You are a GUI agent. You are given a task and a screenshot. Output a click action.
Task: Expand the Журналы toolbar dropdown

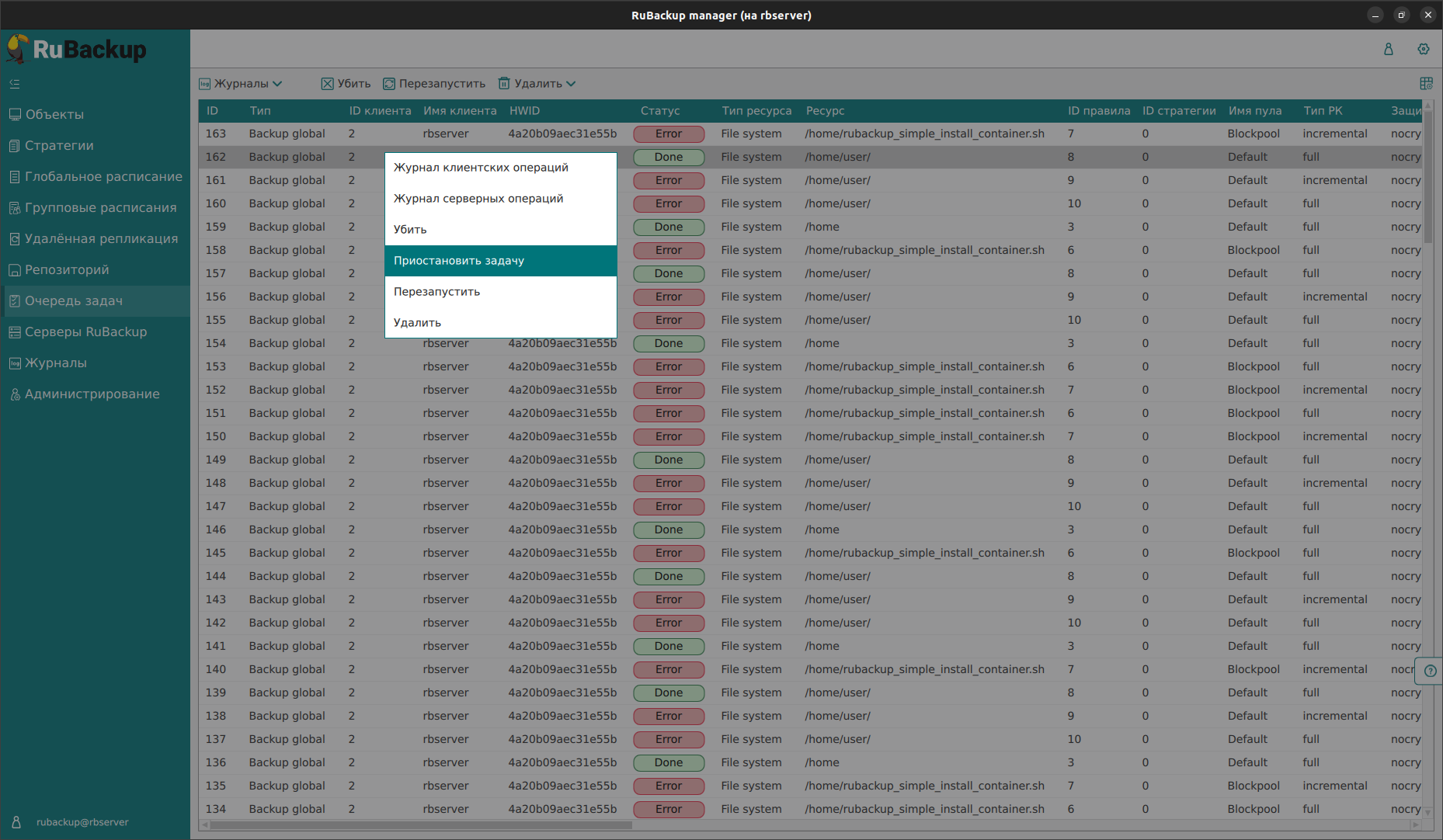click(241, 84)
